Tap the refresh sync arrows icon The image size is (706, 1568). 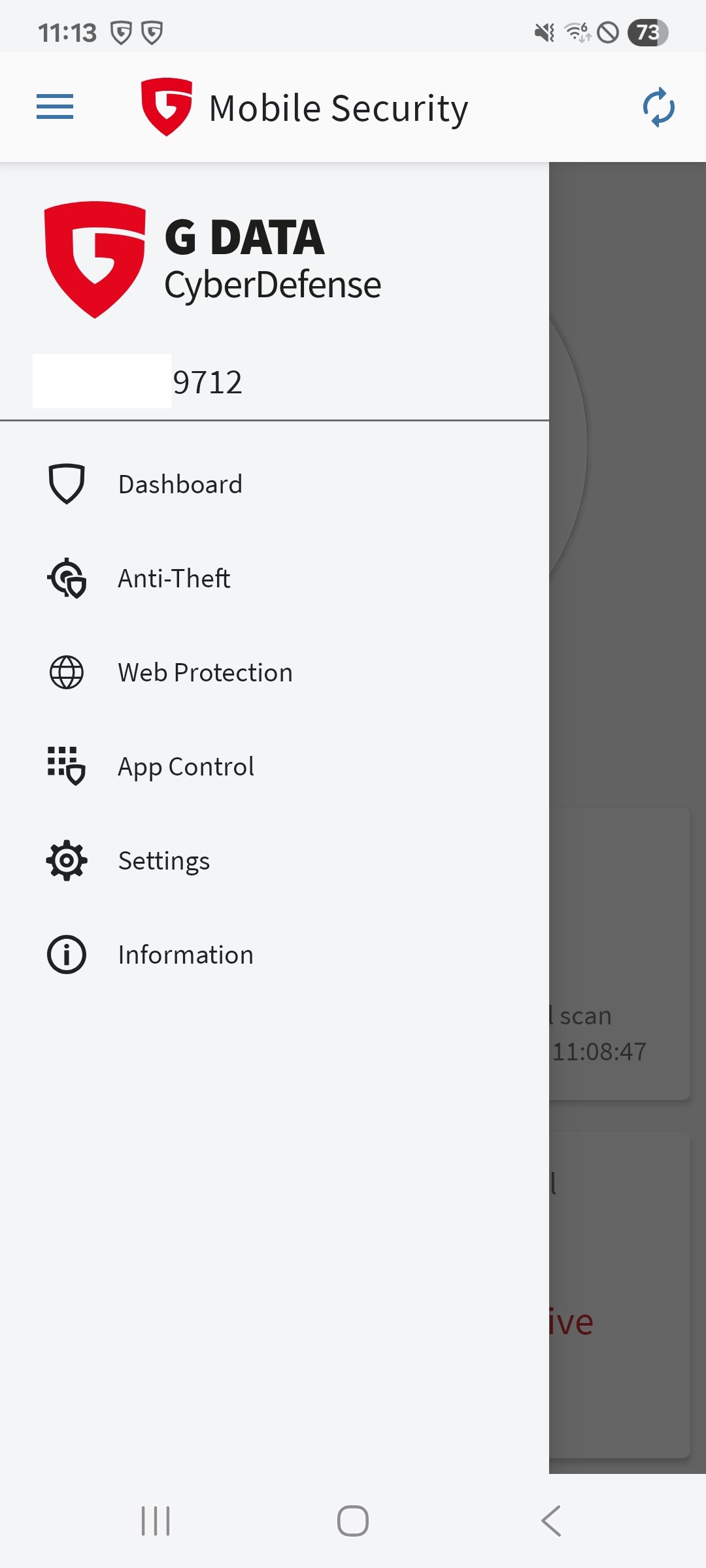(x=658, y=107)
